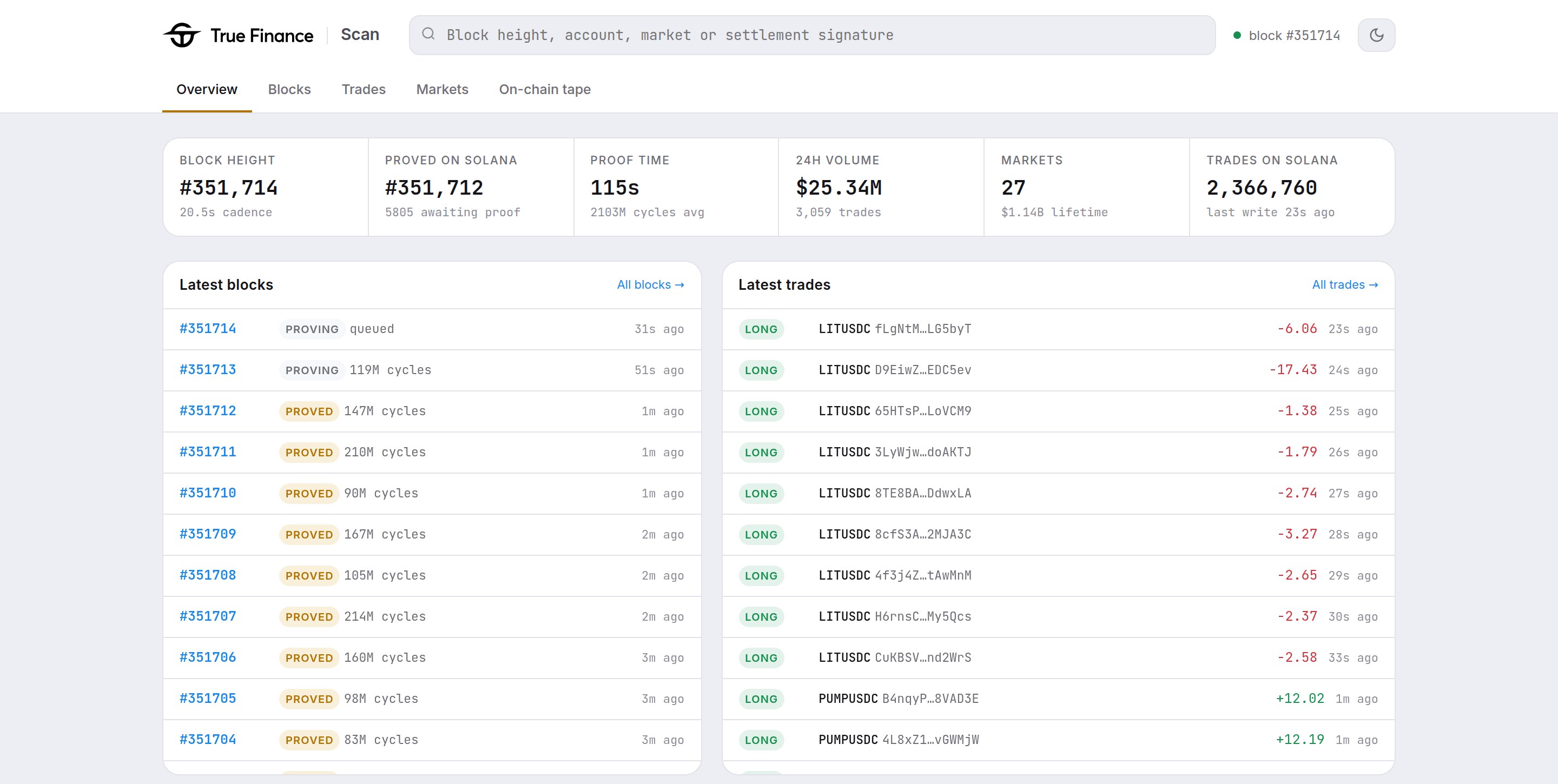Screen dimensions: 1558x784
Task: Open trade 65HTsP…LoVCM9
Action: tap(1058, 411)
